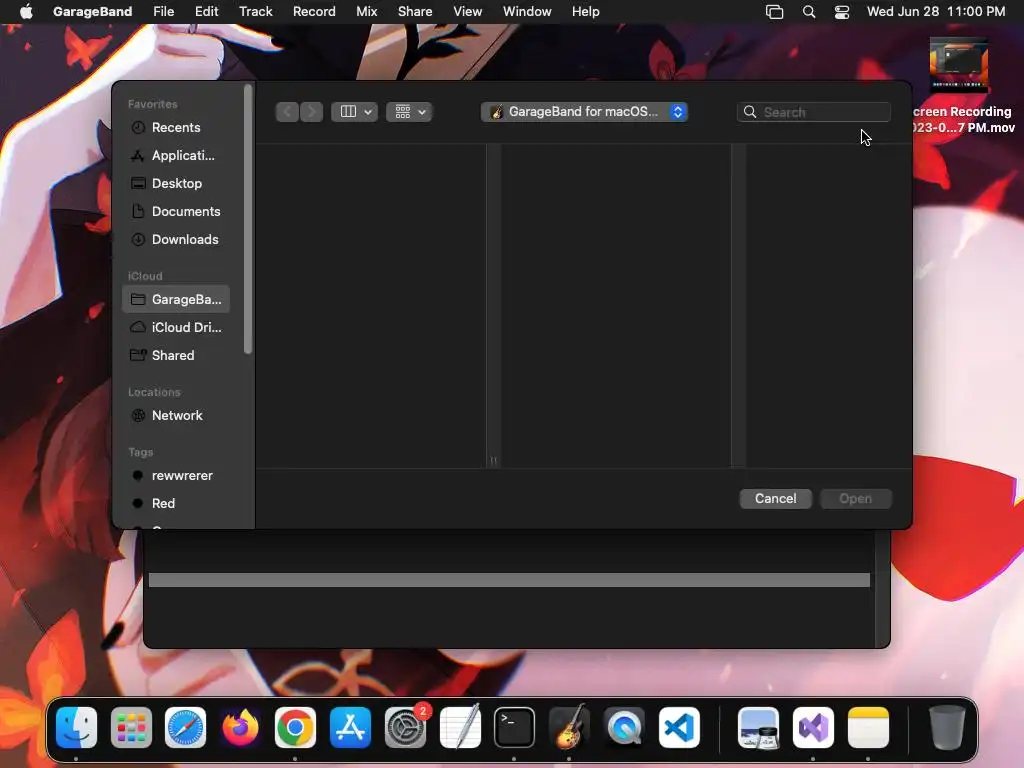The height and width of the screenshot is (768, 1024).
Task: Open the Track menu
Action: 255,12
